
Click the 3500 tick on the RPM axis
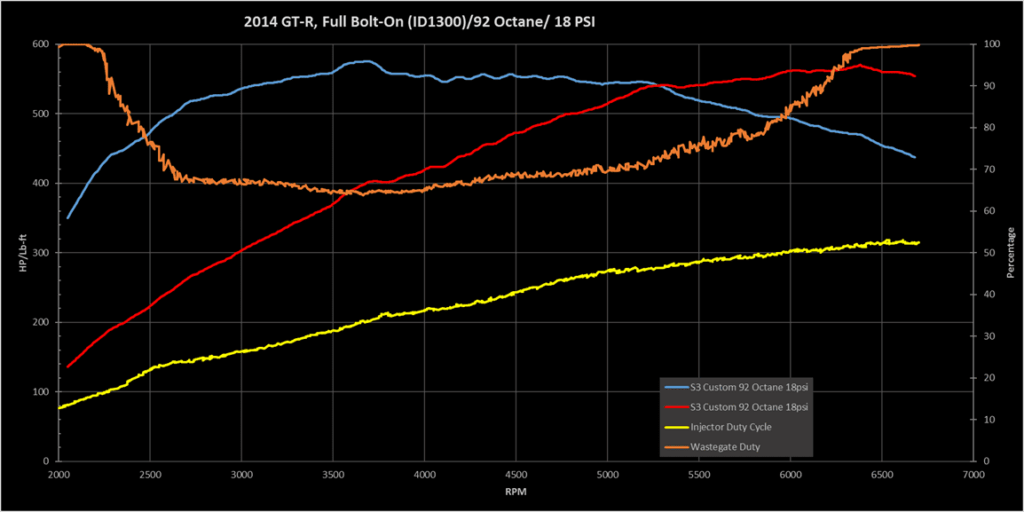tap(333, 474)
